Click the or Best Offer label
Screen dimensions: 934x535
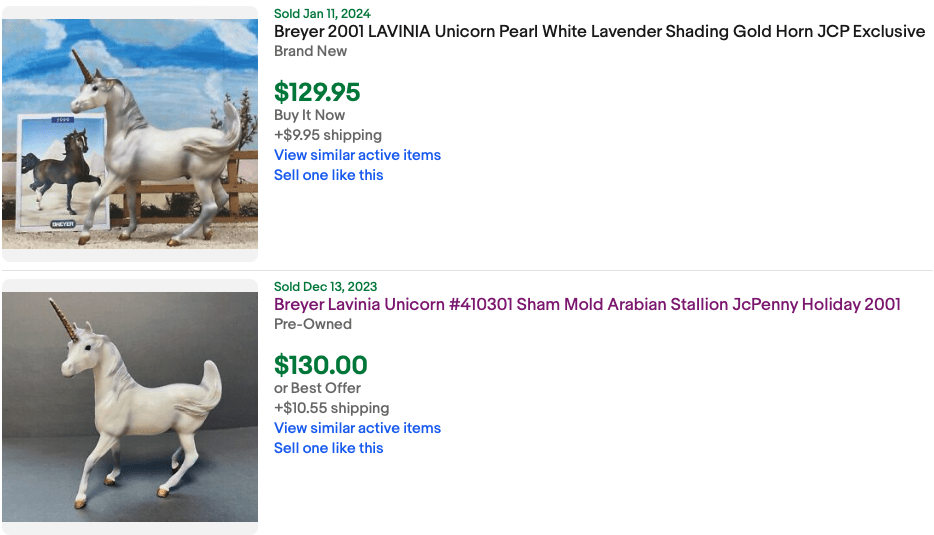(317, 388)
